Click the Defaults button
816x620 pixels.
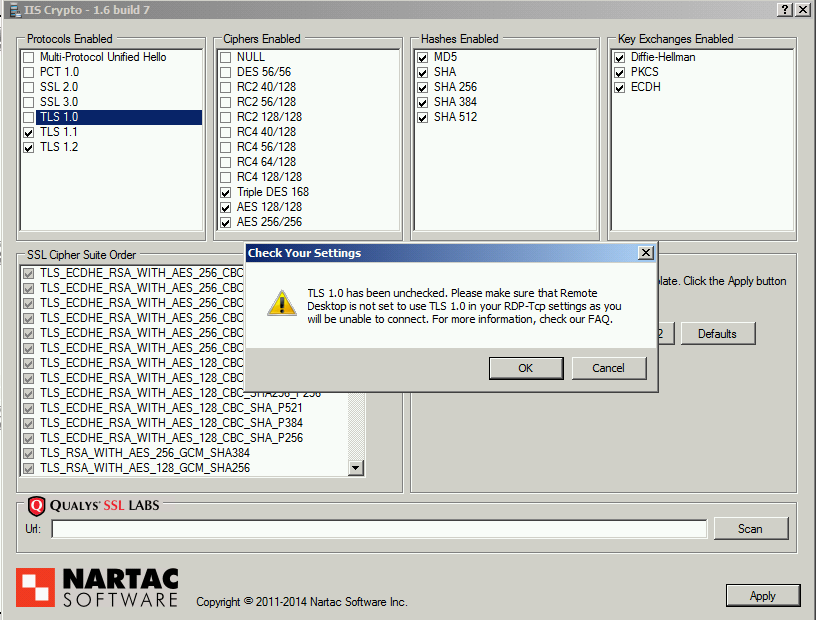coord(718,334)
